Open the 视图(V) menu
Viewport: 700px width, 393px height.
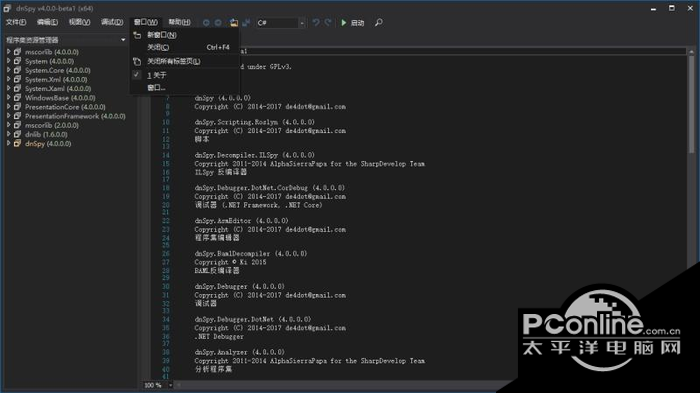tap(79, 22)
